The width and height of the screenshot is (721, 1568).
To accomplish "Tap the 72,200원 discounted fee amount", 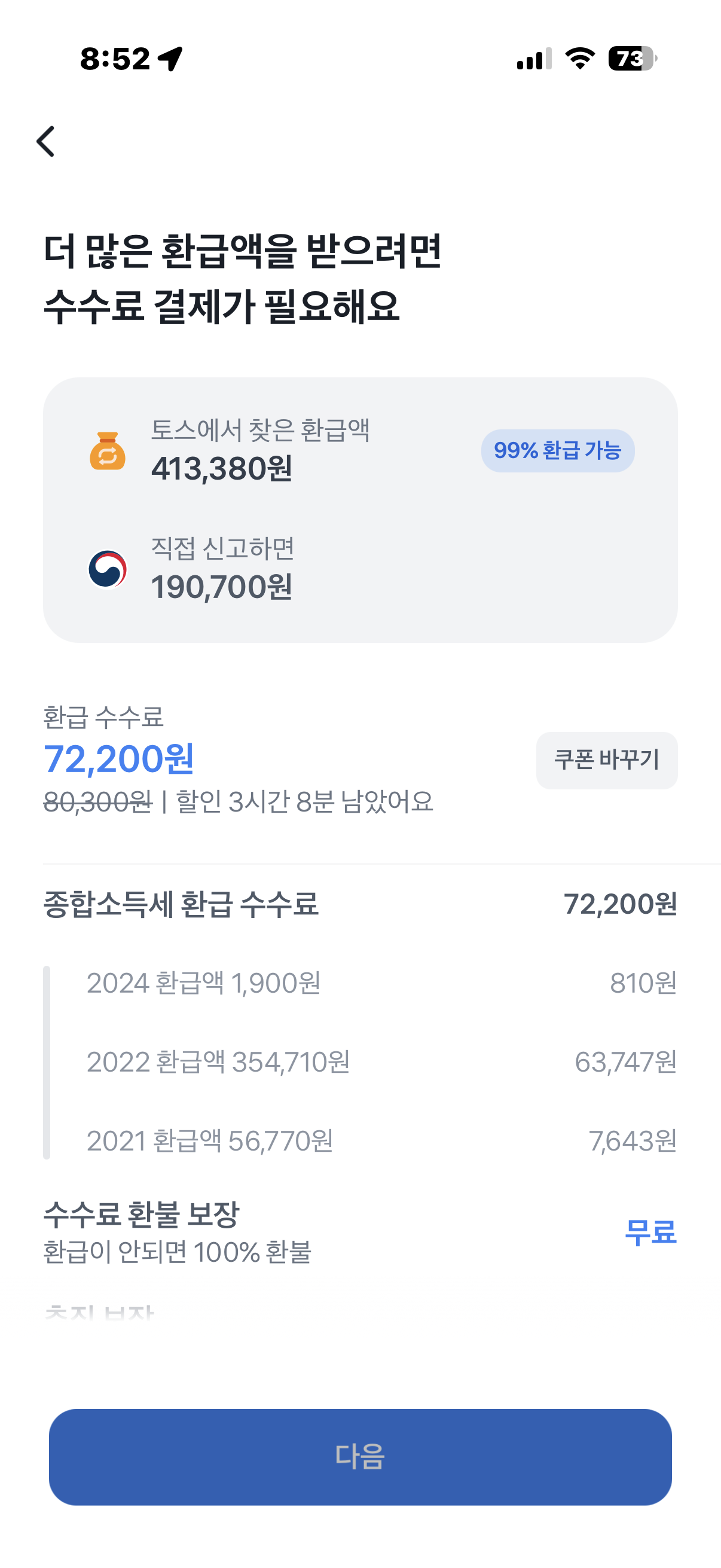I will 119,759.
